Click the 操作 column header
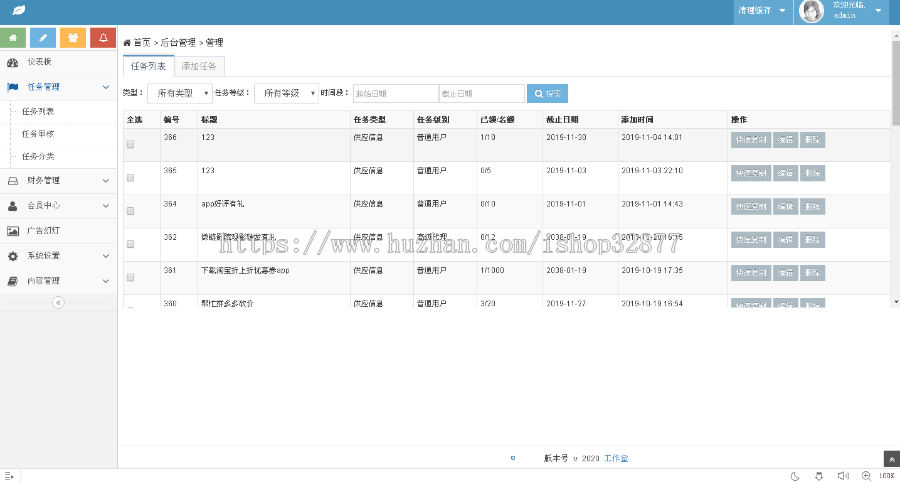This screenshot has height=482, width=900. (x=739, y=120)
